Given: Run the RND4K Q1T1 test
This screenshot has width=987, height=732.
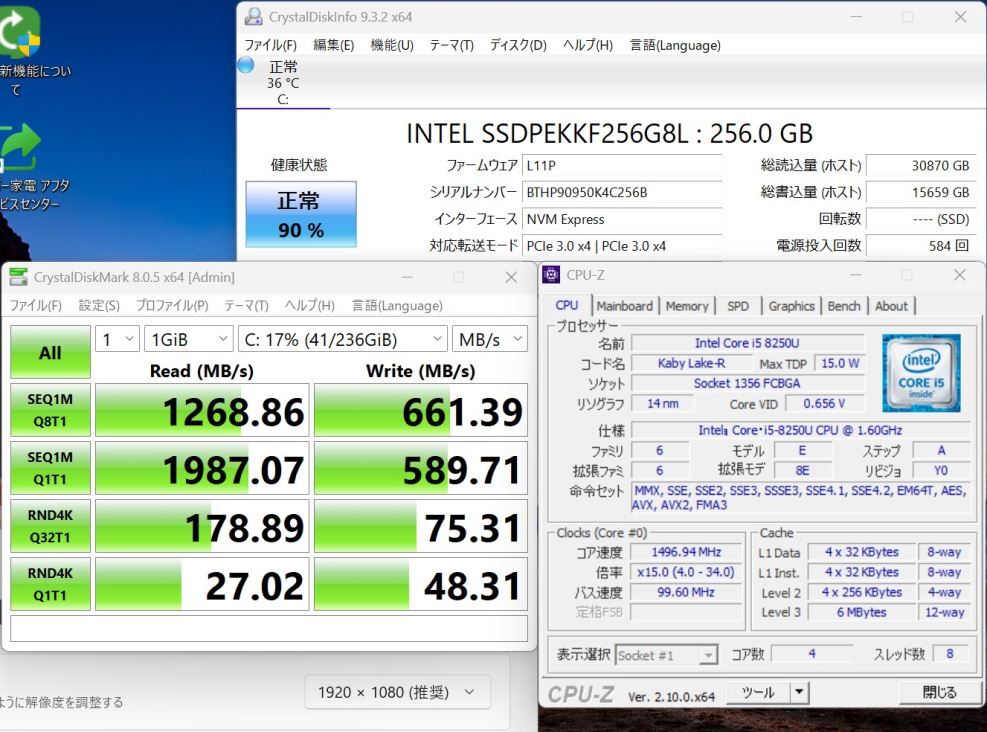Looking at the screenshot, I should pos(50,583).
